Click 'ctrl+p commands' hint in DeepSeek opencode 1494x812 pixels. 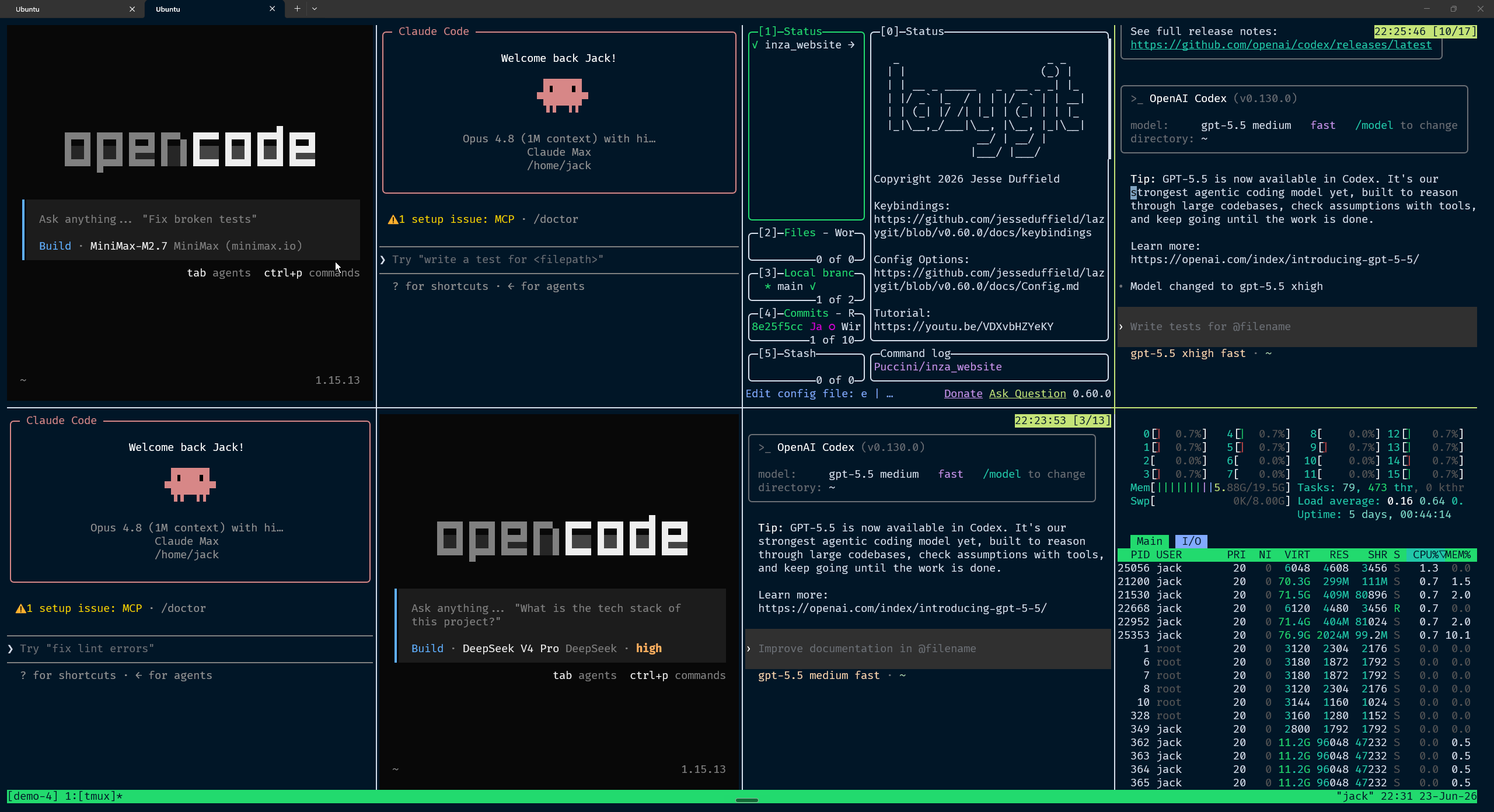click(678, 675)
